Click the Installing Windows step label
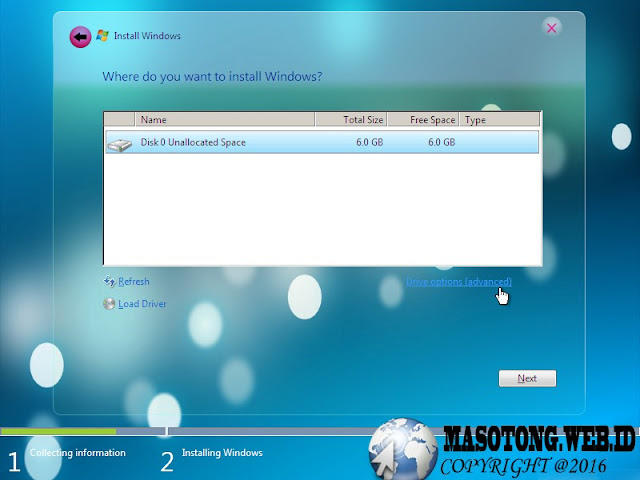 point(222,453)
